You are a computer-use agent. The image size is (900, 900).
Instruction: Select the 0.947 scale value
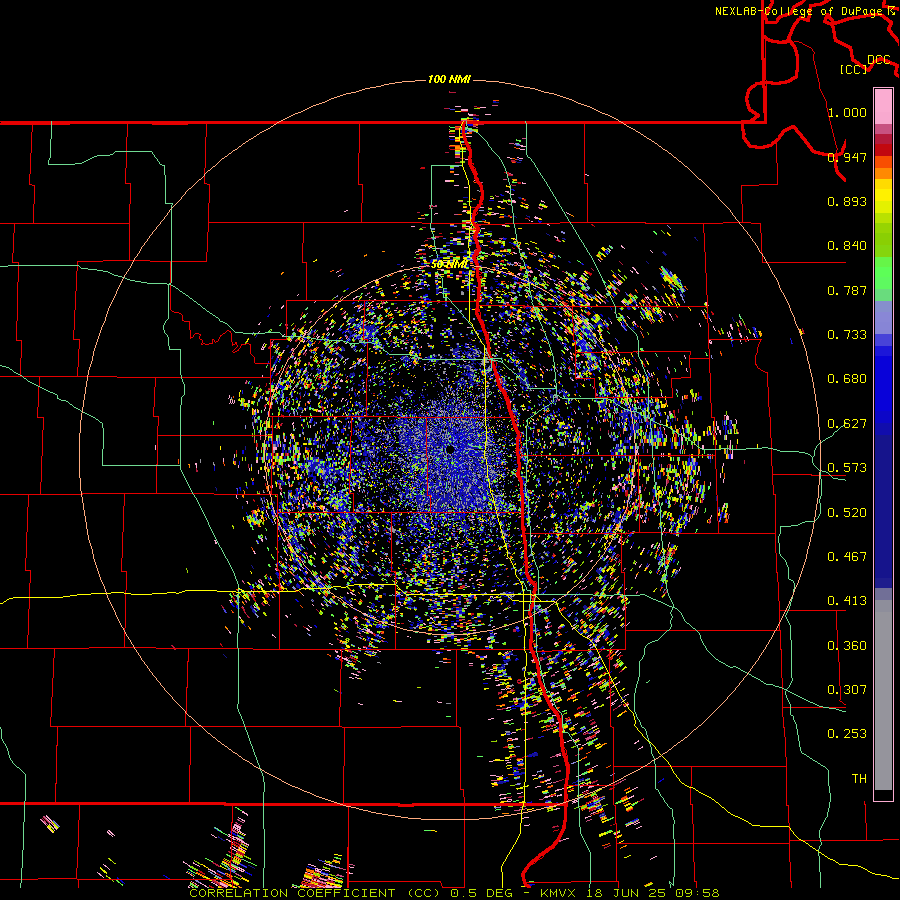(x=847, y=157)
